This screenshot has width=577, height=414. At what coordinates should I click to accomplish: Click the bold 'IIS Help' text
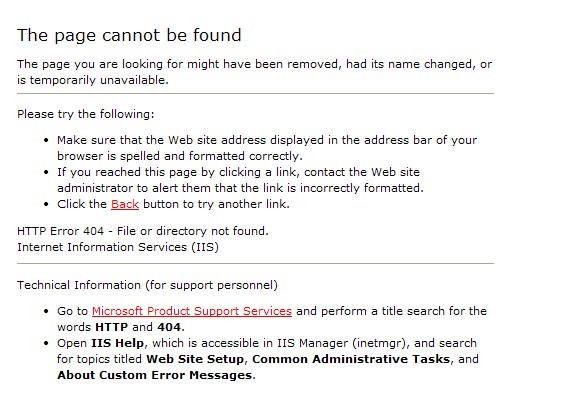click(117, 343)
